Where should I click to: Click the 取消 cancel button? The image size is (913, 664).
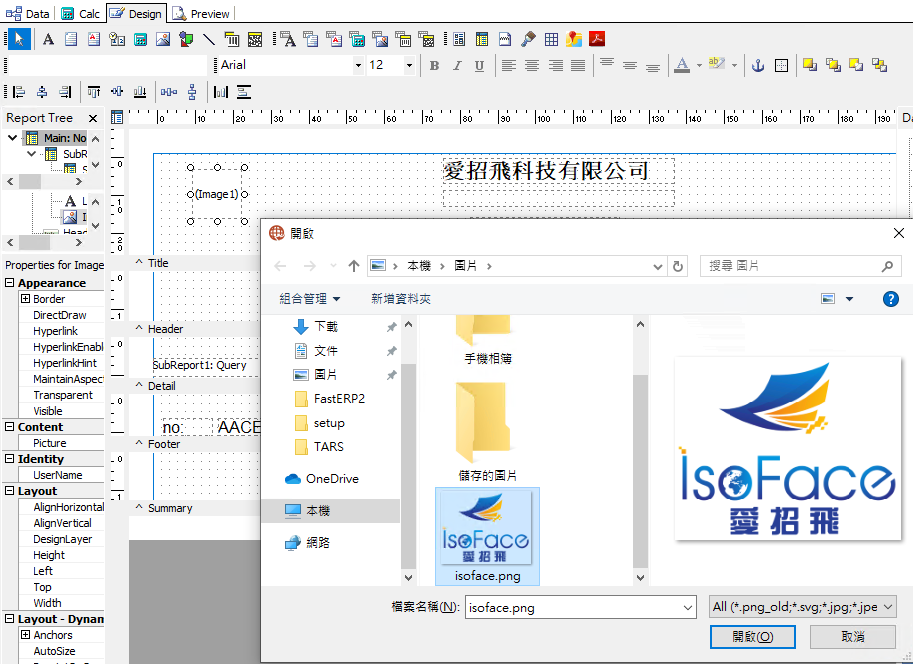(x=852, y=637)
